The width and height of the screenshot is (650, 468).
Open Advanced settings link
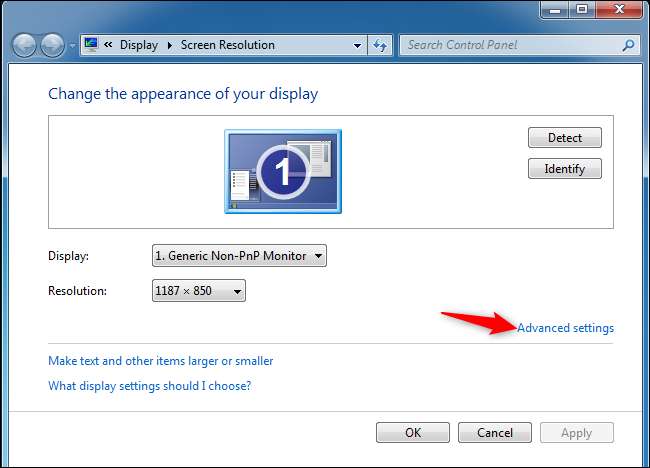click(x=565, y=328)
